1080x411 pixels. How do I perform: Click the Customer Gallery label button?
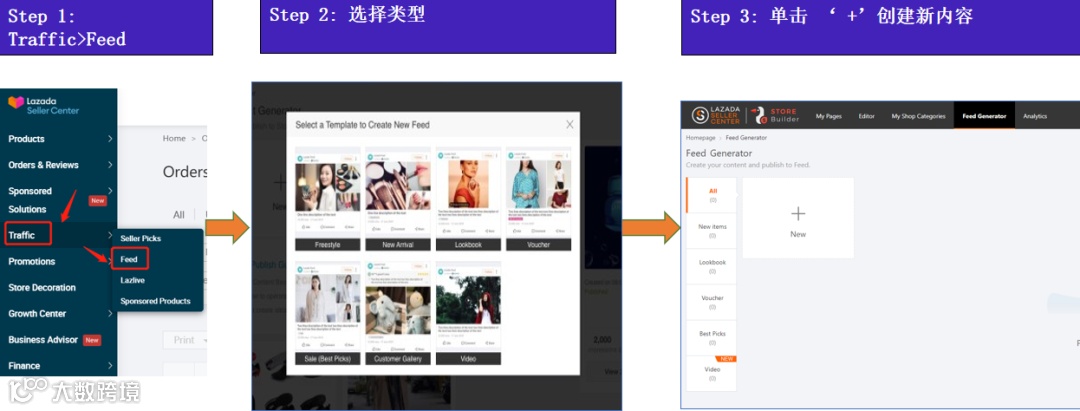coord(398,359)
